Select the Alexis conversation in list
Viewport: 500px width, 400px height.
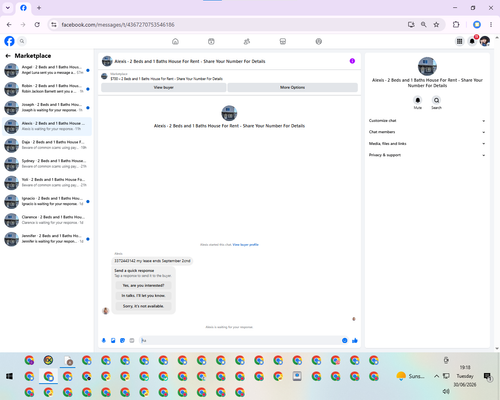click(47, 126)
